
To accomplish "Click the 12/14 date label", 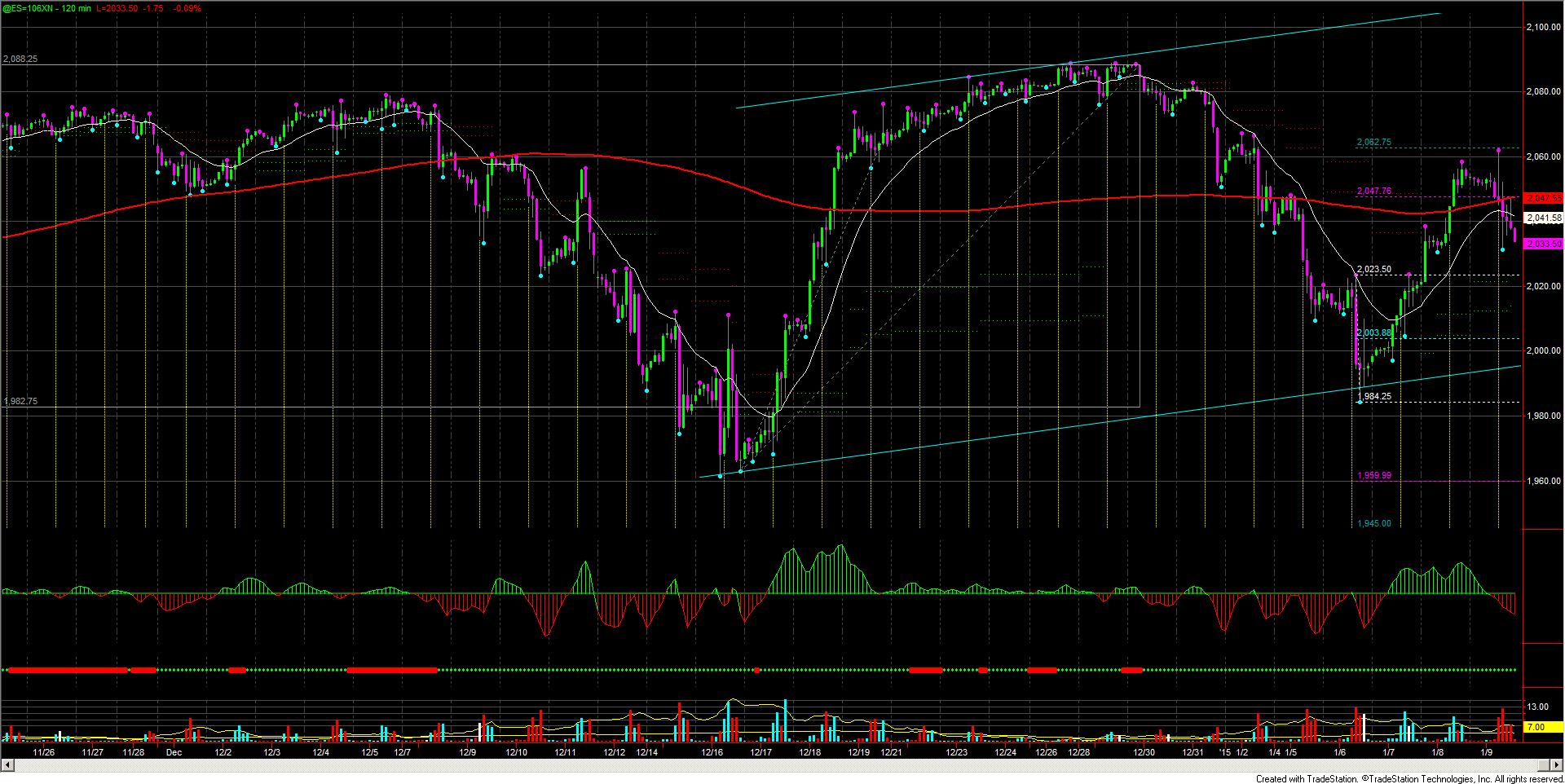I will (x=647, y=753).
